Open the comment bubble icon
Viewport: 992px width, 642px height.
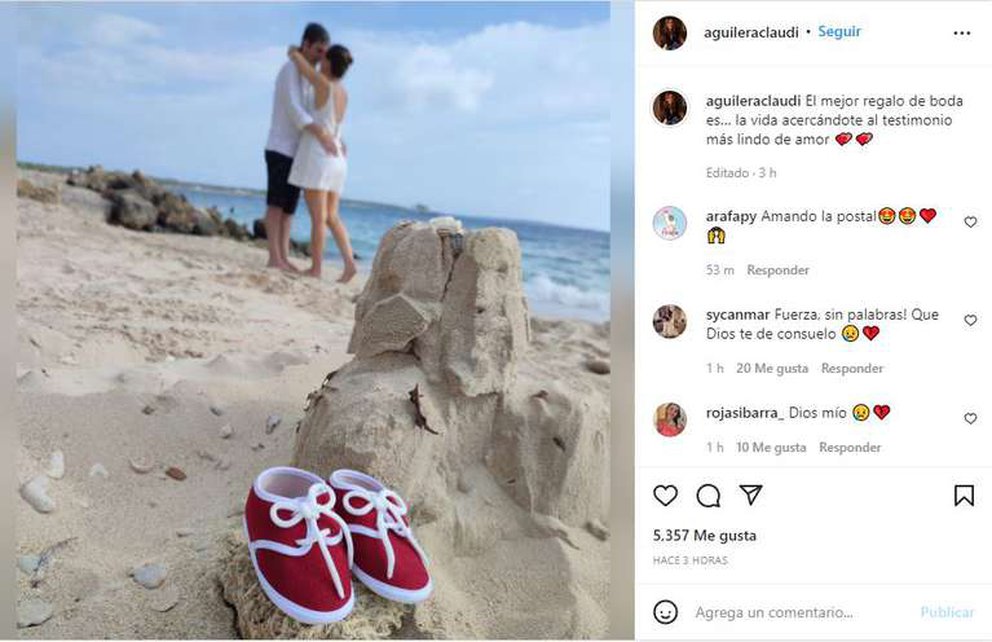(x=708, y=495)
